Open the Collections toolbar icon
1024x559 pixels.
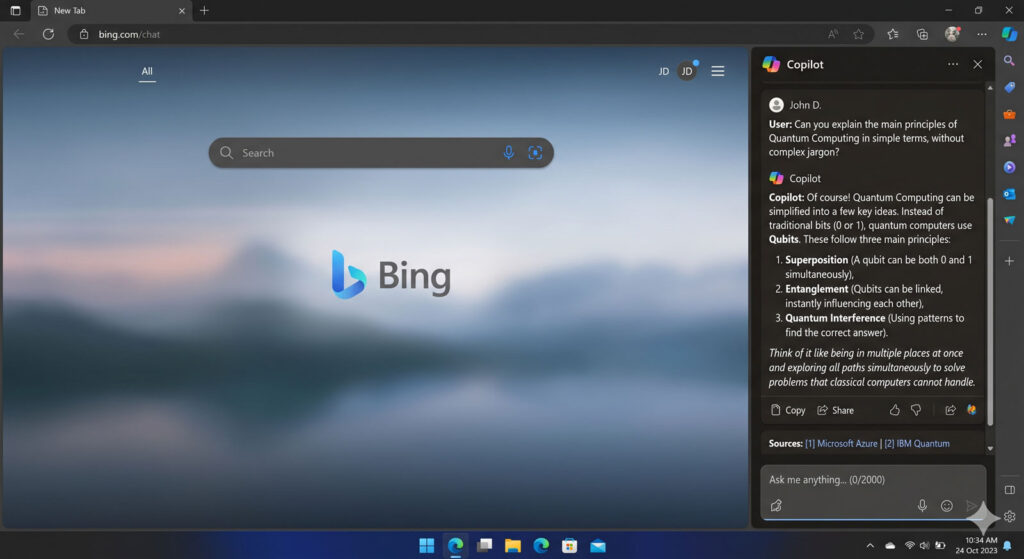point(922,34)
